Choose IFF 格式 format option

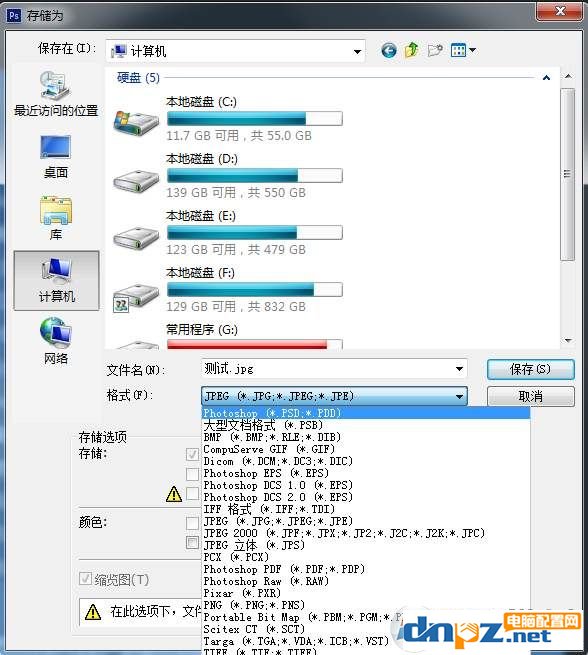tap(366, 509)
